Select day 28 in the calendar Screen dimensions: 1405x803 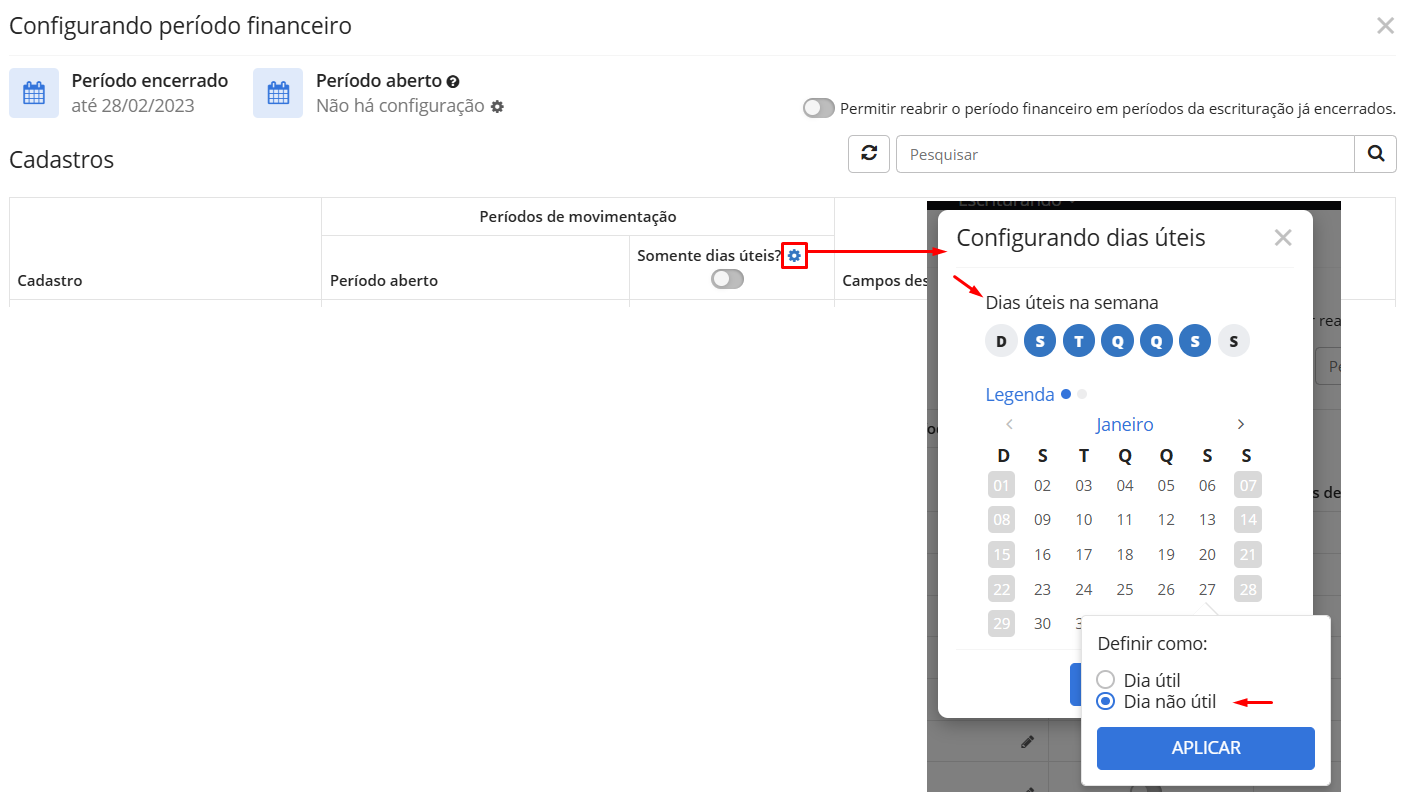pyautogui.click(x=1248, y=589)
